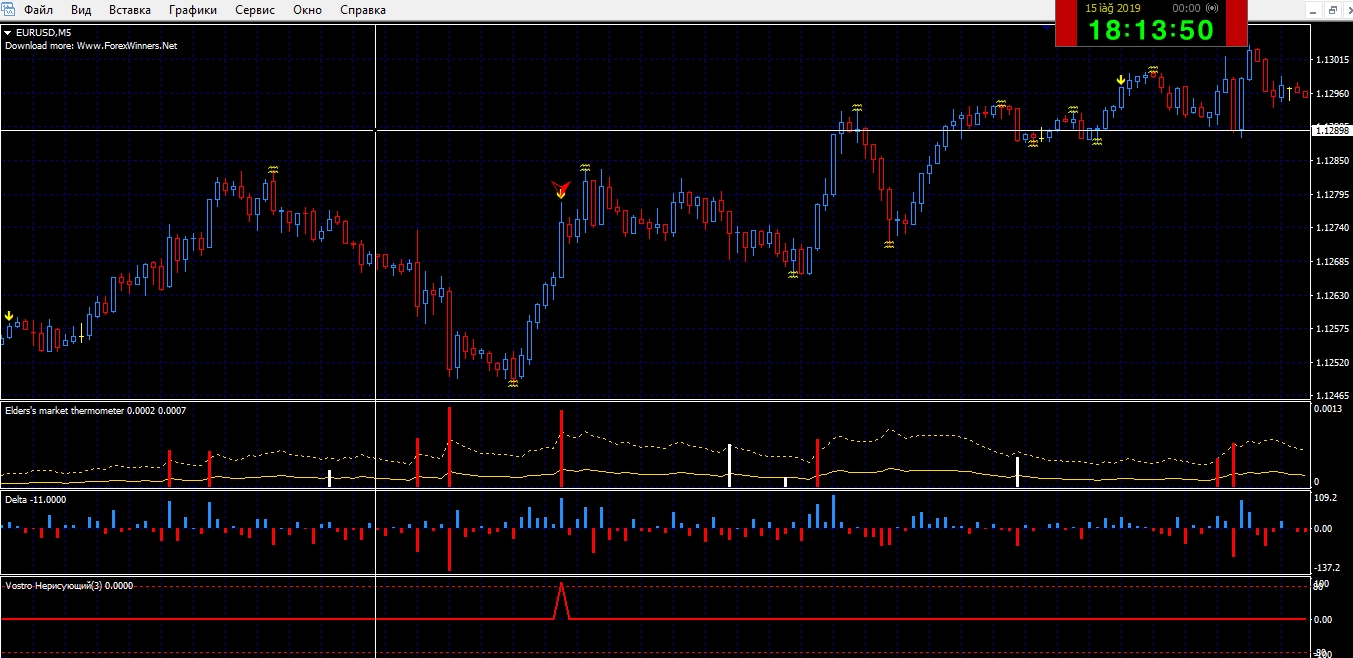The height and width of the screenshot is (658, 1353).
Task: Click the -137.2 Delta scale value
Action: (1328, 567)
